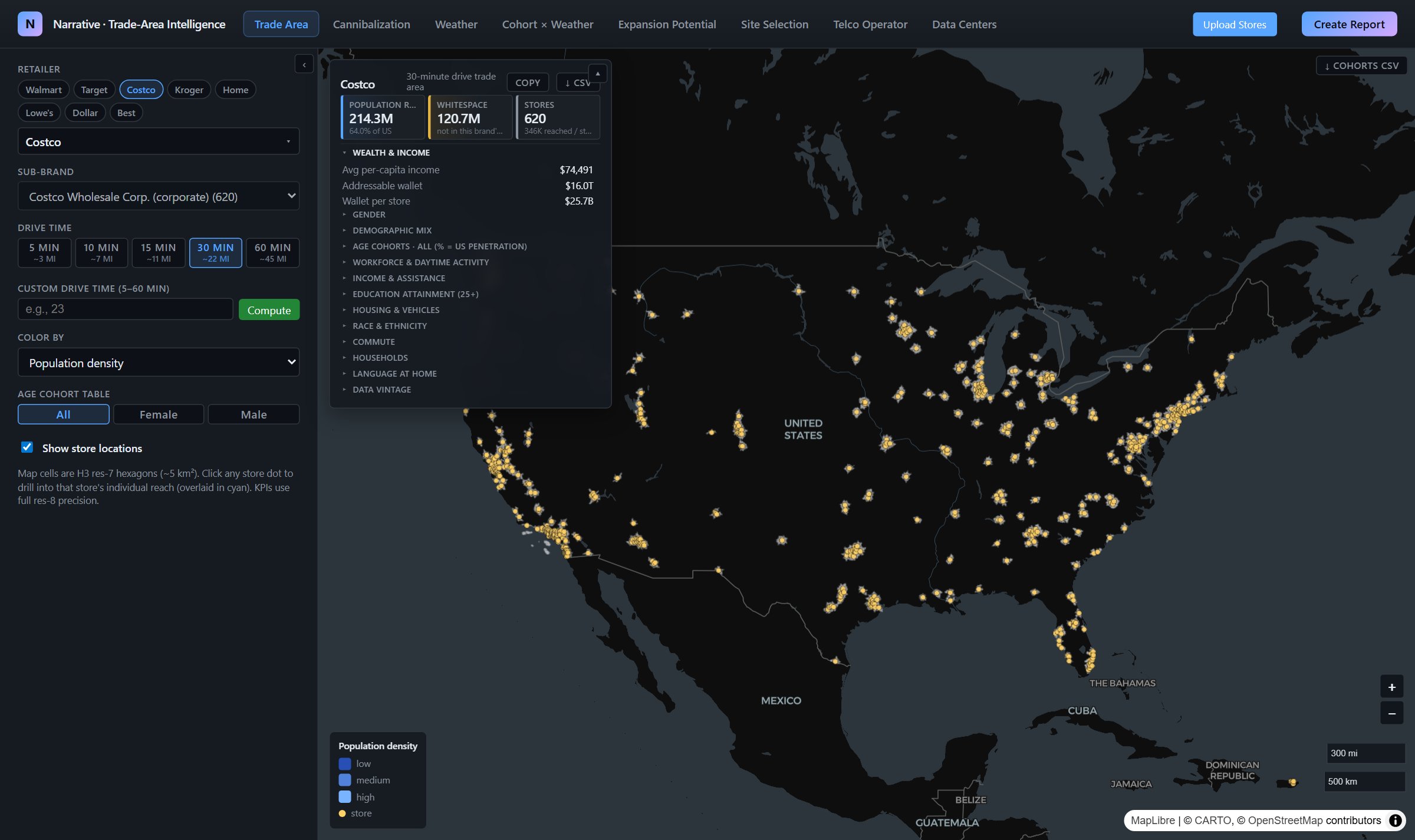1415x840 pixels.
Task: Select the Home retailer chip
Action: point(235,90)
